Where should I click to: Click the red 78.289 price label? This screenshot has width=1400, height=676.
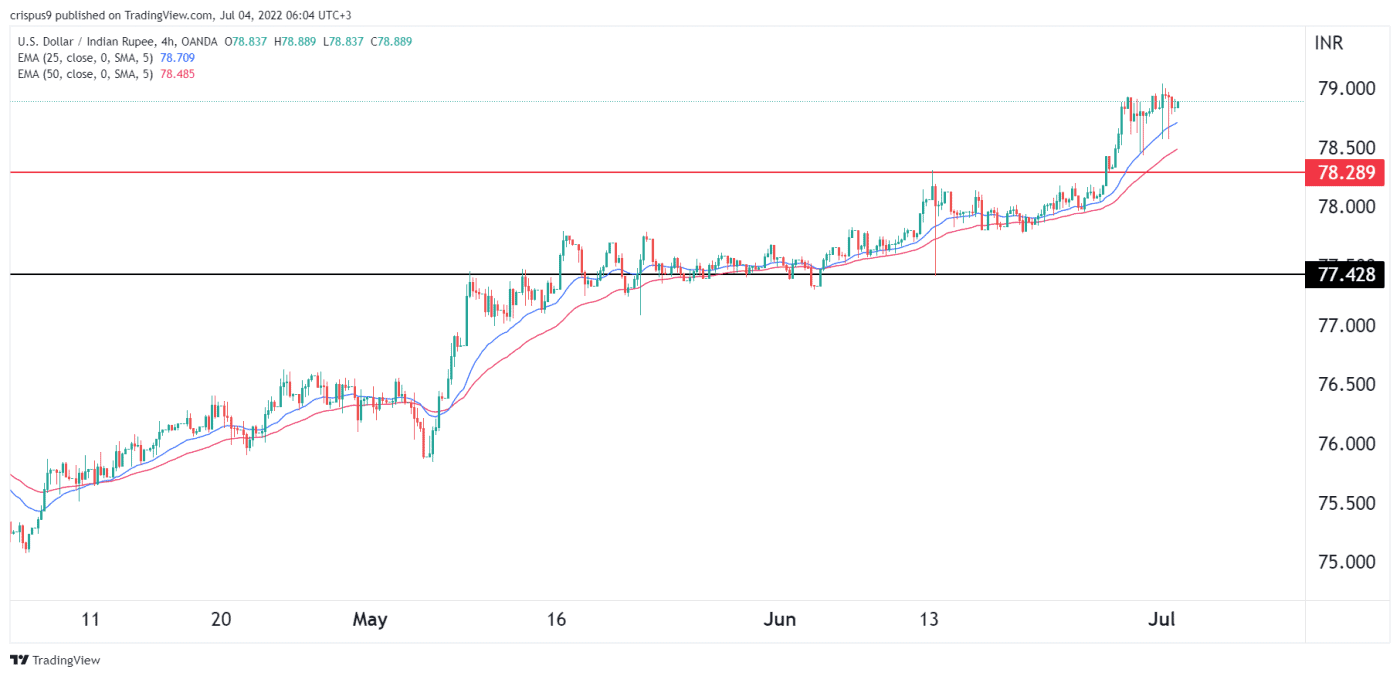(x=1344, y=172)
